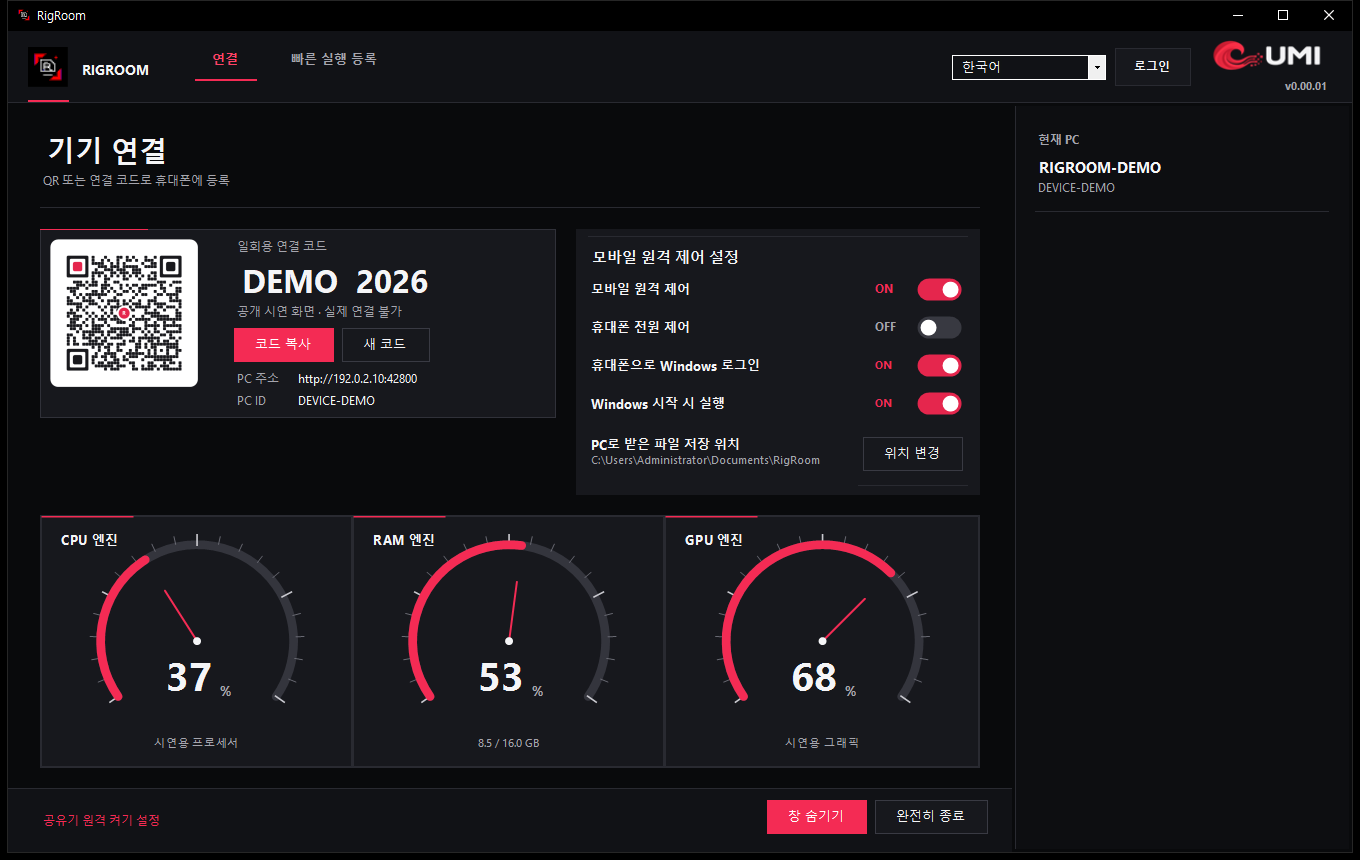The height and width of the screenshot is (860, 1360).
Task: Click the C:\Users\Administrator\Documents\RigRoom path text
Action: point(705,460)
